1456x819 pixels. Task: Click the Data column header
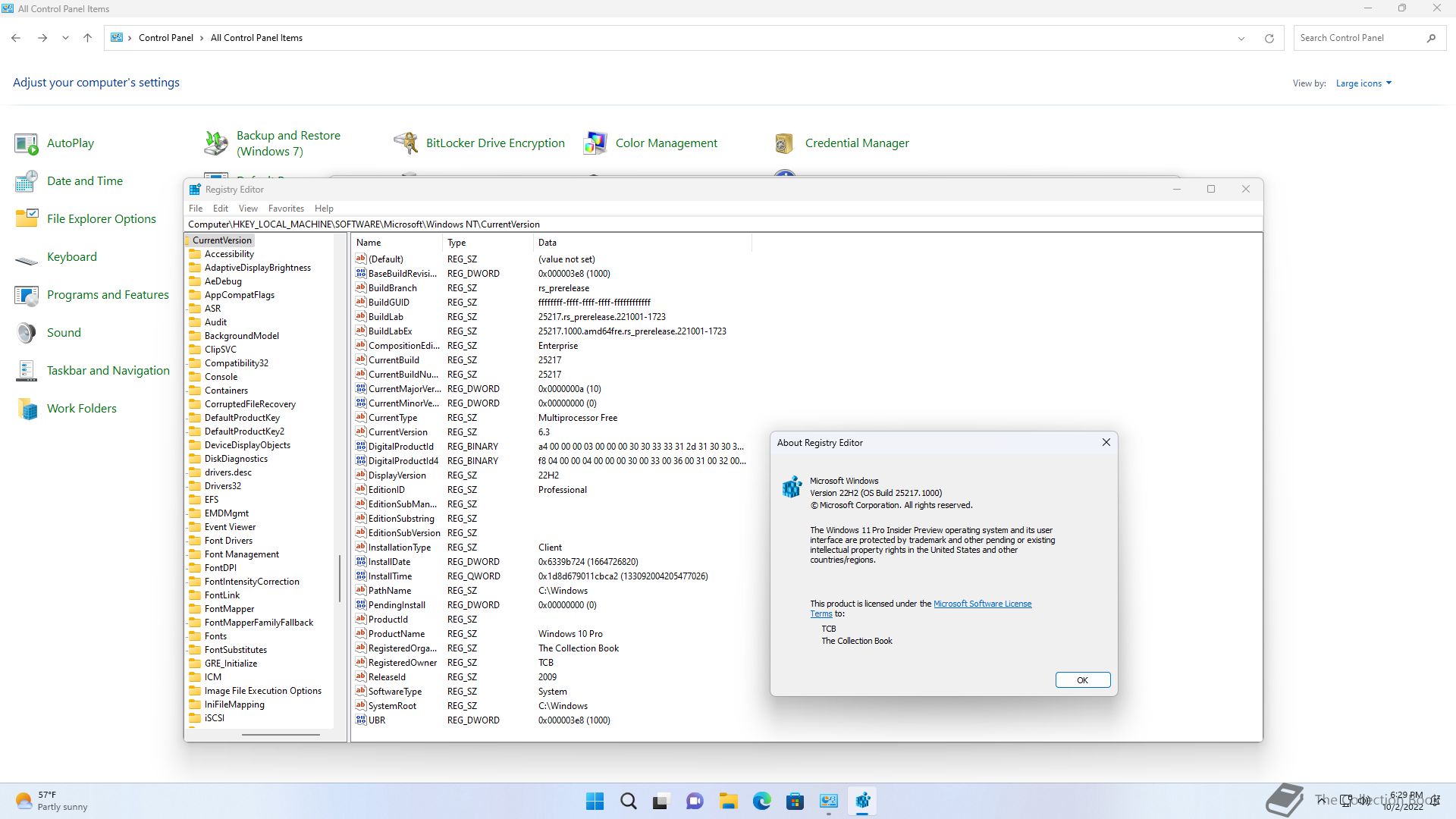click(x=642, y=243)
